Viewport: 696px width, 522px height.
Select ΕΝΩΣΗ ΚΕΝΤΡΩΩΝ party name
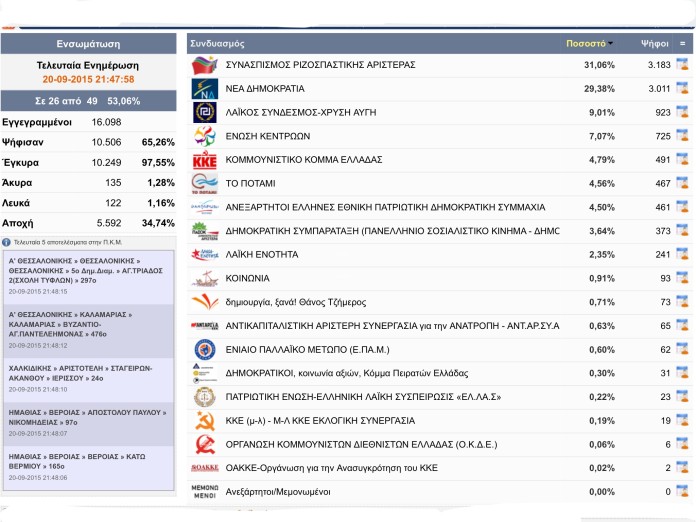(x=268, y=136)
